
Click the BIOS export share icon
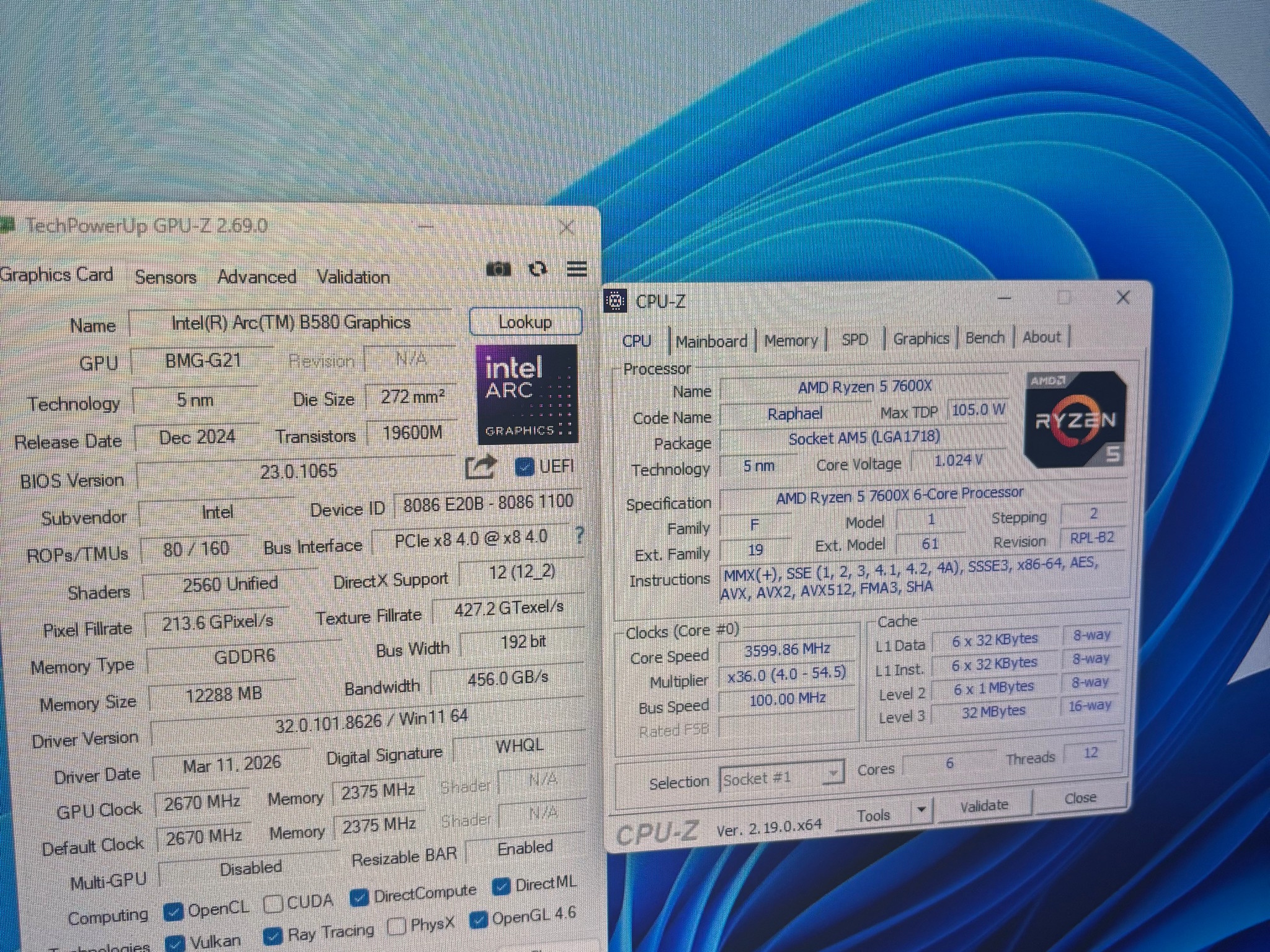point(480,467)
